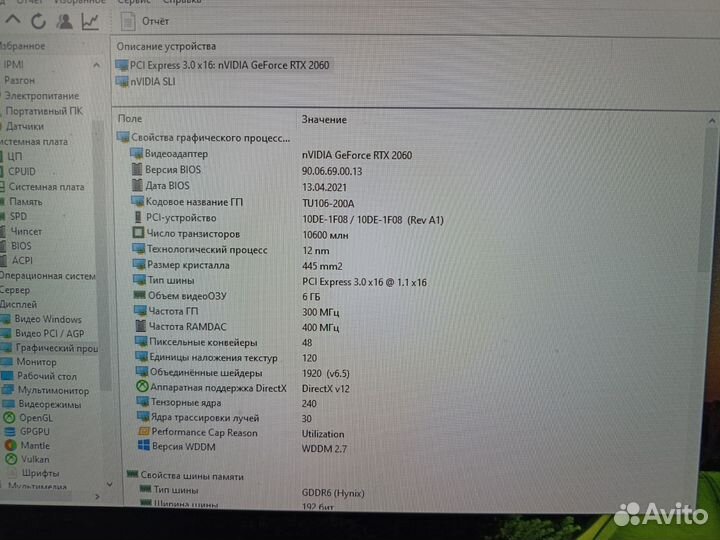Image resolution: width=720 pixels, height=540 pixels.
Task: Click the Кодовое название ГП row icon
Action: click(137, 201)
